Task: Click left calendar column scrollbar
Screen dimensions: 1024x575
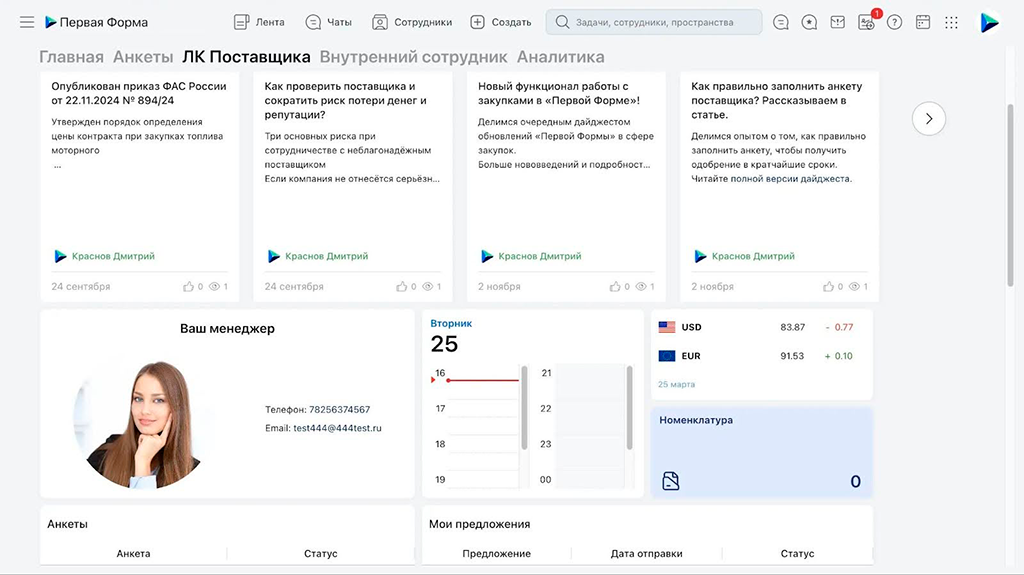Action: (x=524, y=408)
